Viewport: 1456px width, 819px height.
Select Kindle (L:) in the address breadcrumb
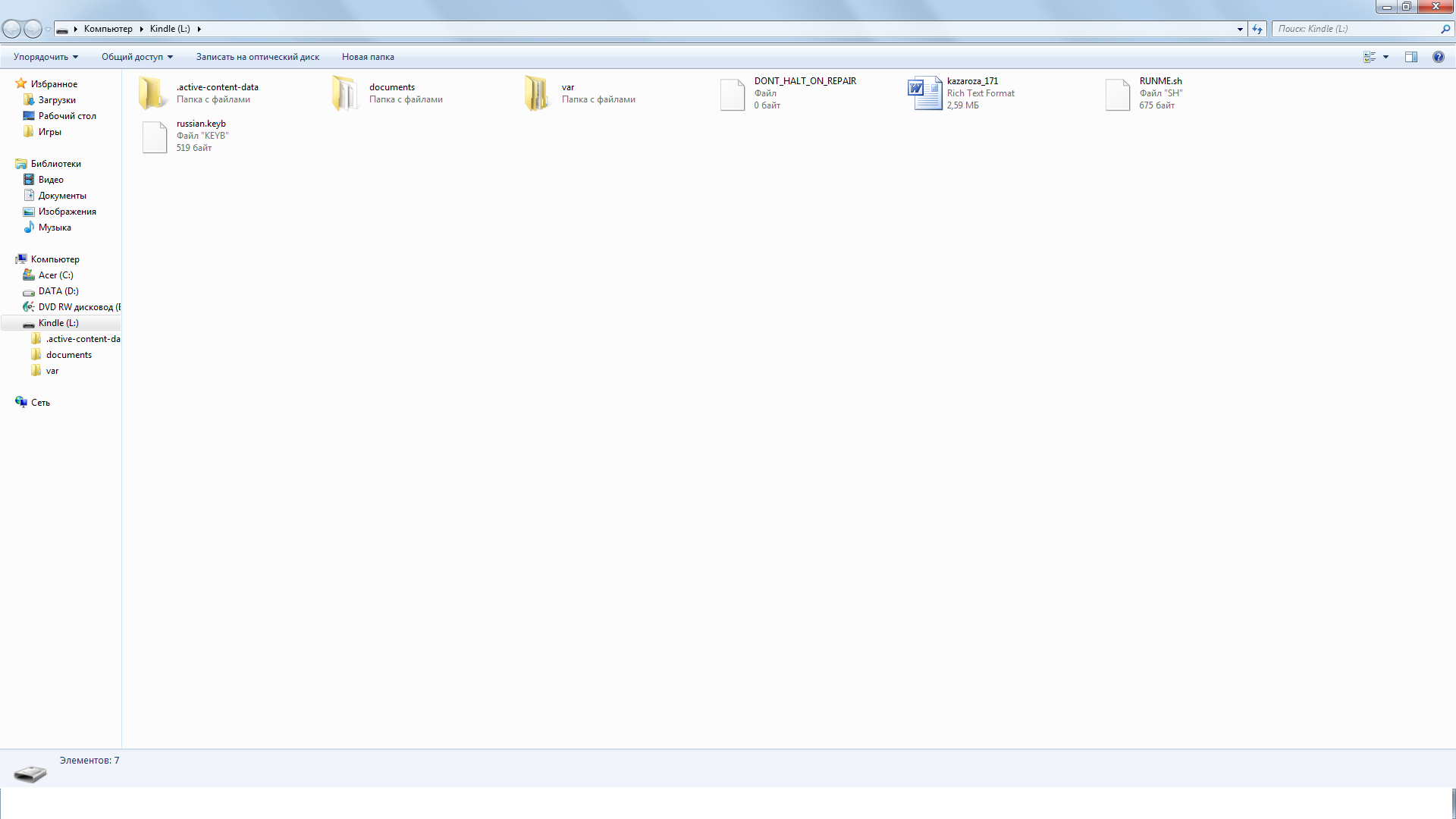tap(170, 29)
